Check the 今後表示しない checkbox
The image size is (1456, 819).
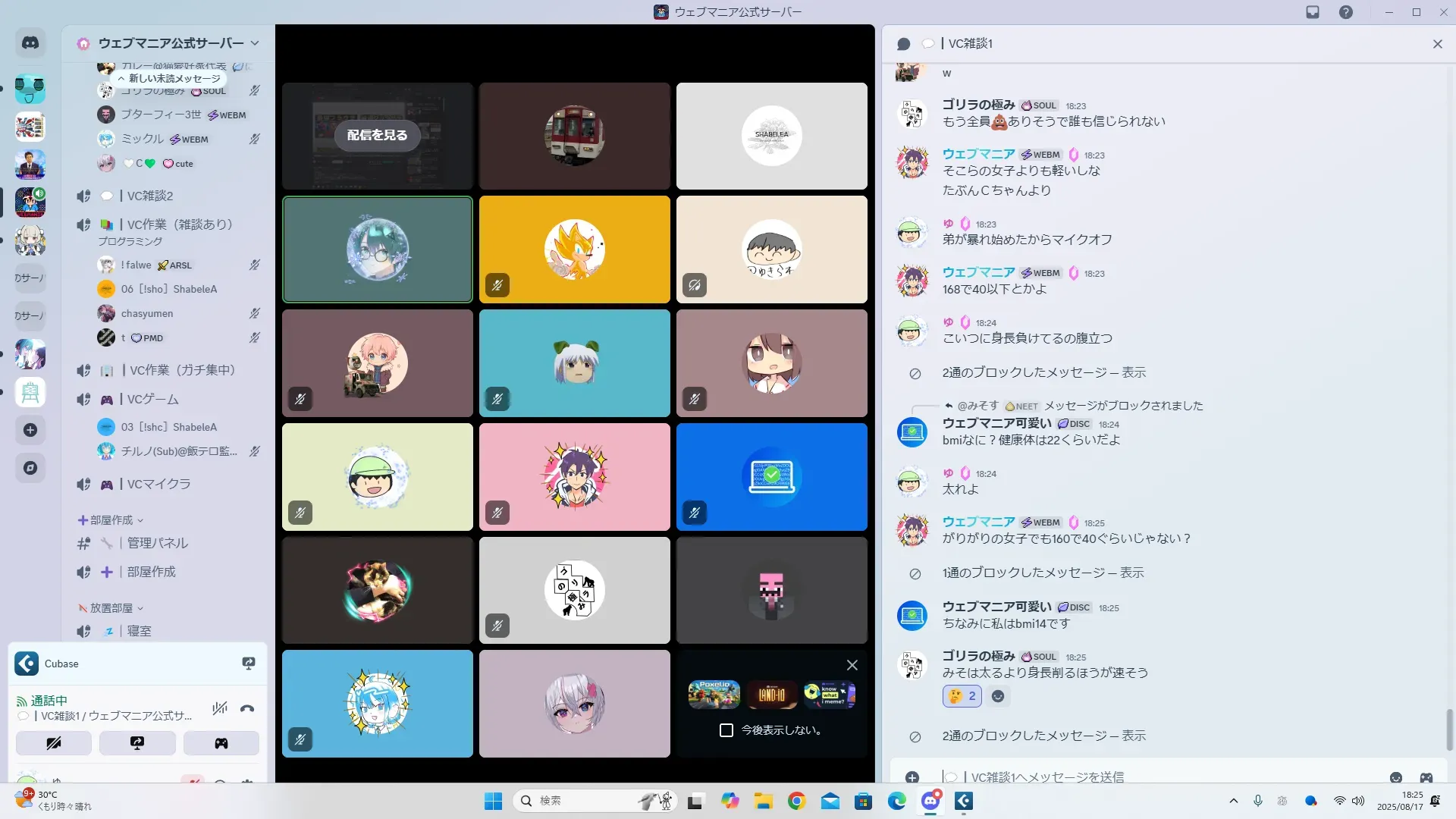click(726, 730)
